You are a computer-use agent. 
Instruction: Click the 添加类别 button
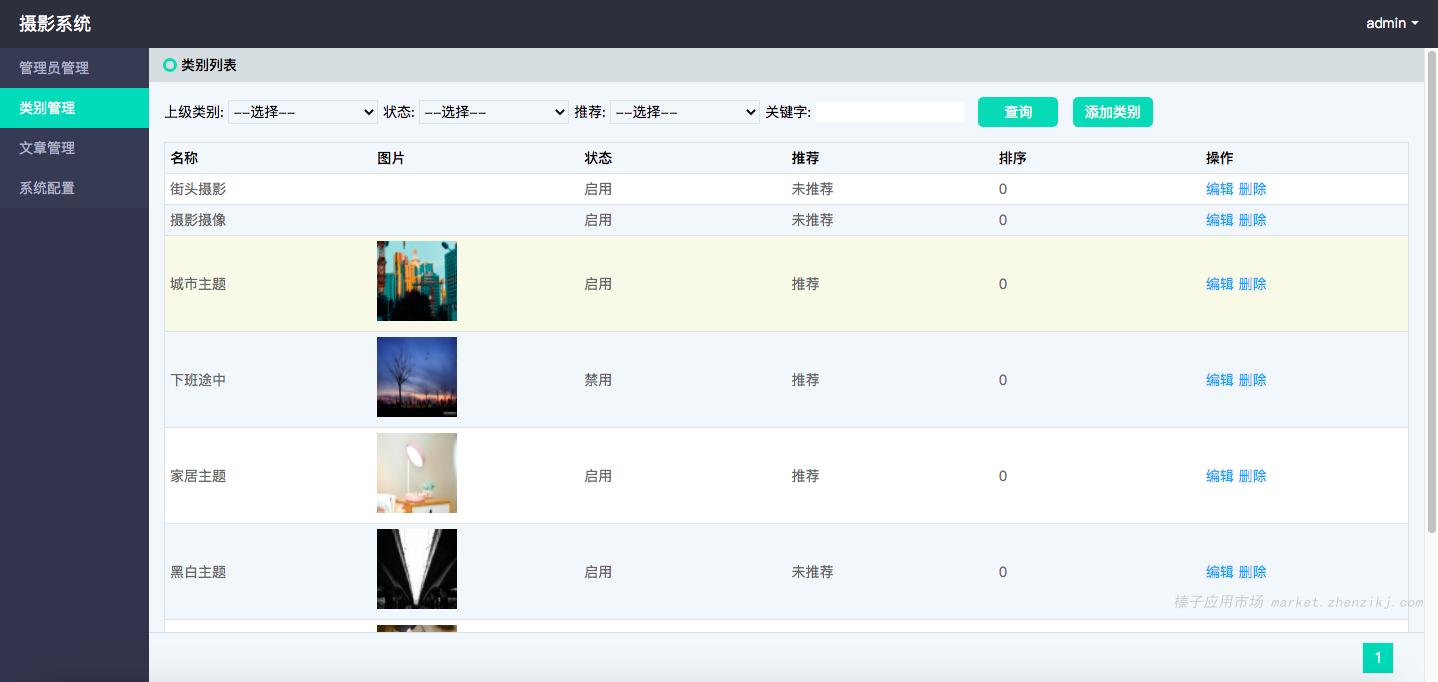(x=1112, y=112)
